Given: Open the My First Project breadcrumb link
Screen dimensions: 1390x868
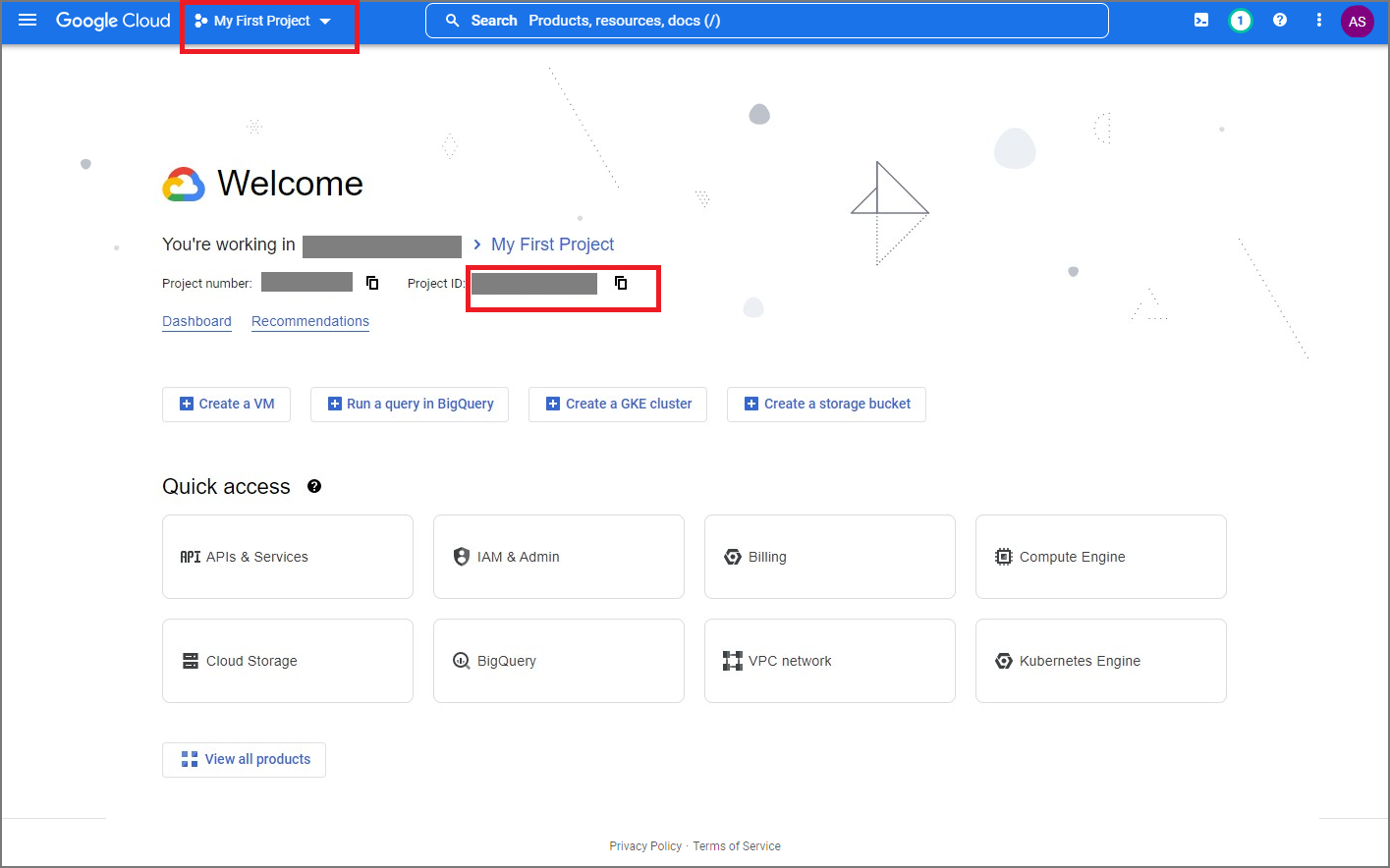Looking at the screenshot, I should pos(552,244).
